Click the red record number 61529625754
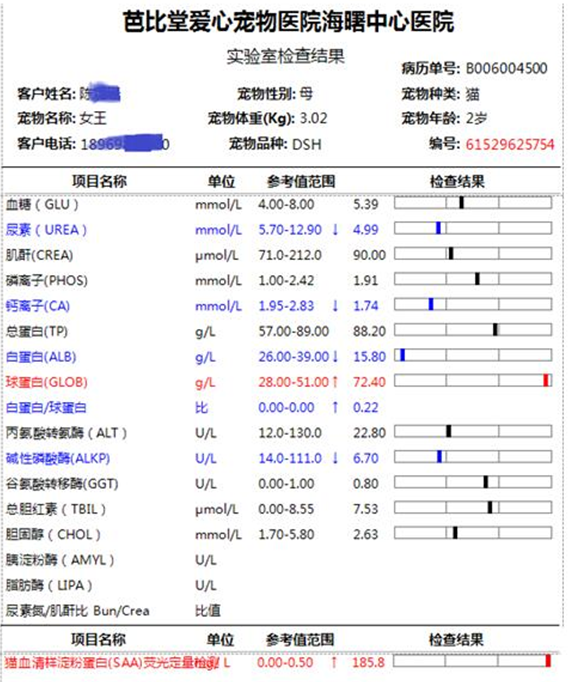Image resolution: width=576 pixels, height=682 pixels. click(x=510, y=144)
